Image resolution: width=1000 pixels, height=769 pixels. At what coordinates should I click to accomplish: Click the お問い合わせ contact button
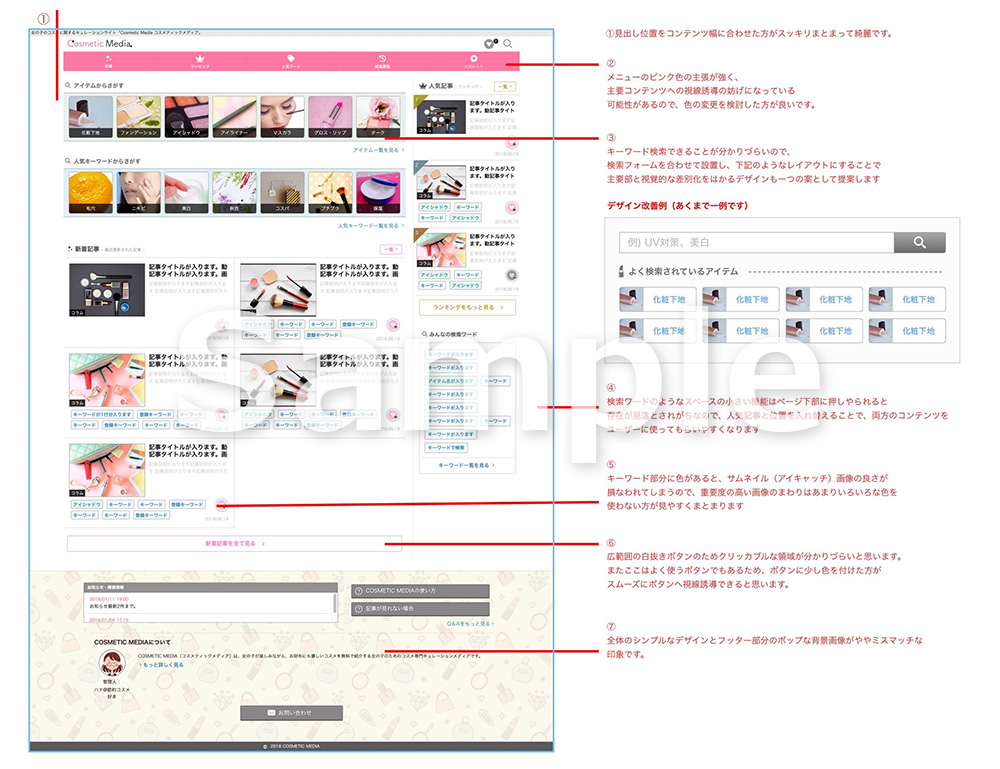[291, 713]
